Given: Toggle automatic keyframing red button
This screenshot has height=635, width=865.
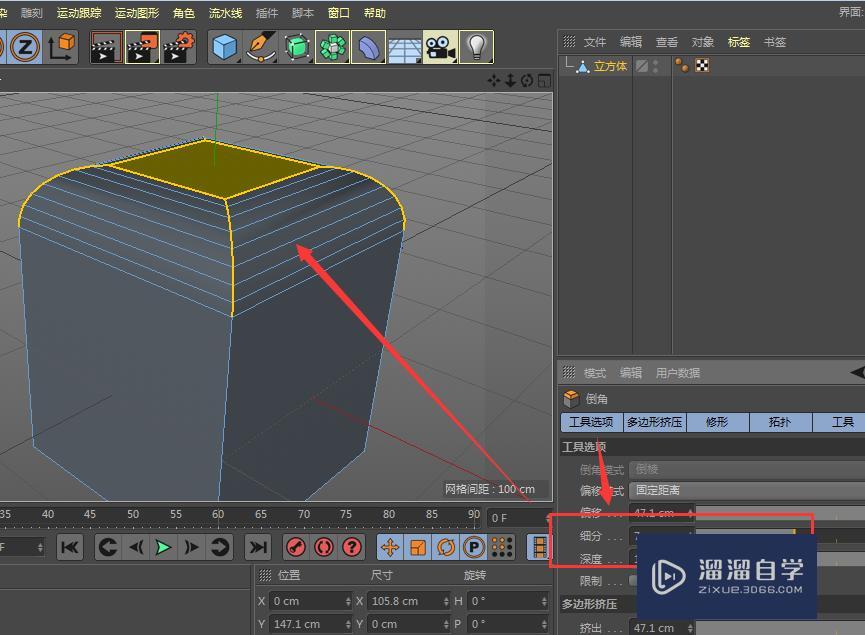Looking at the screenshot, I should 324,547.
